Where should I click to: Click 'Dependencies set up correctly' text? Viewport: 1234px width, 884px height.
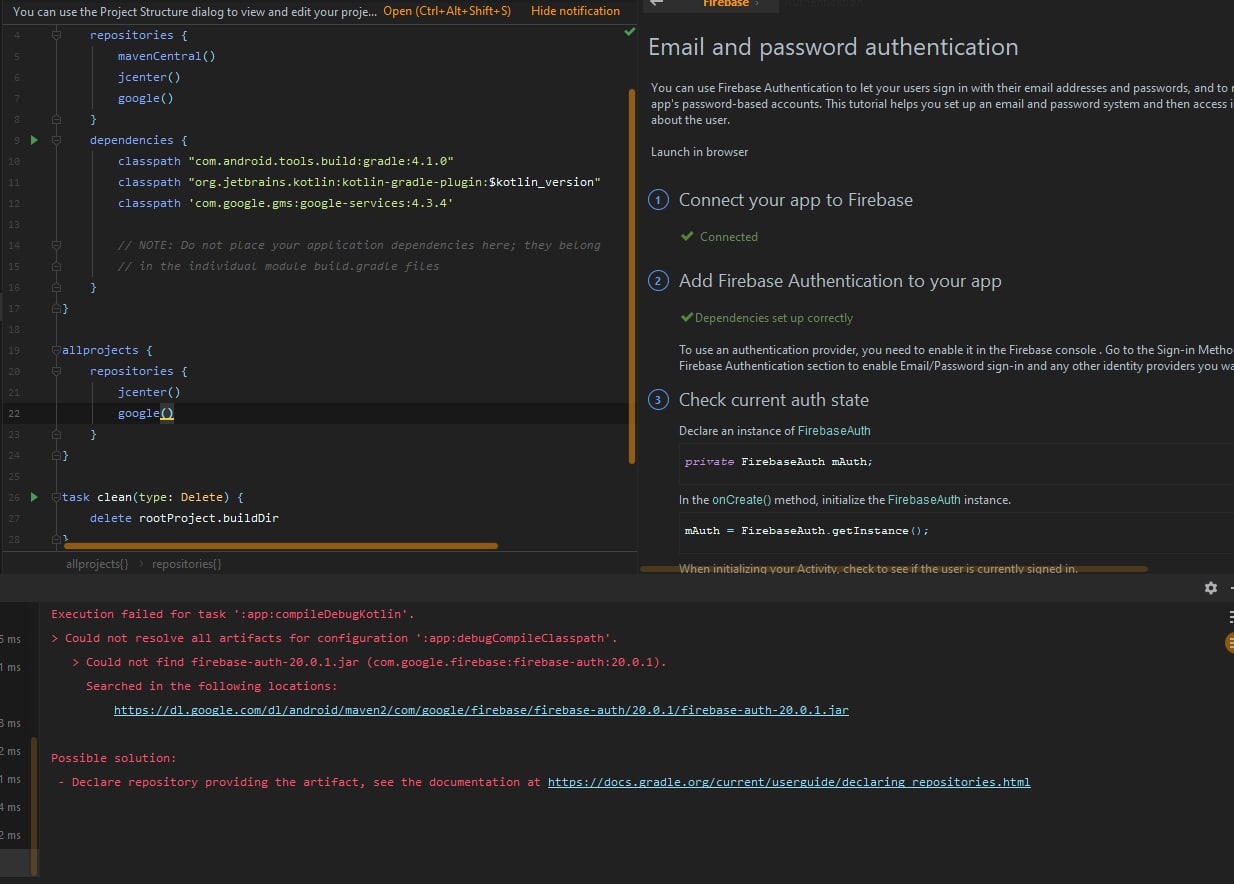click(x=774, y=318)
